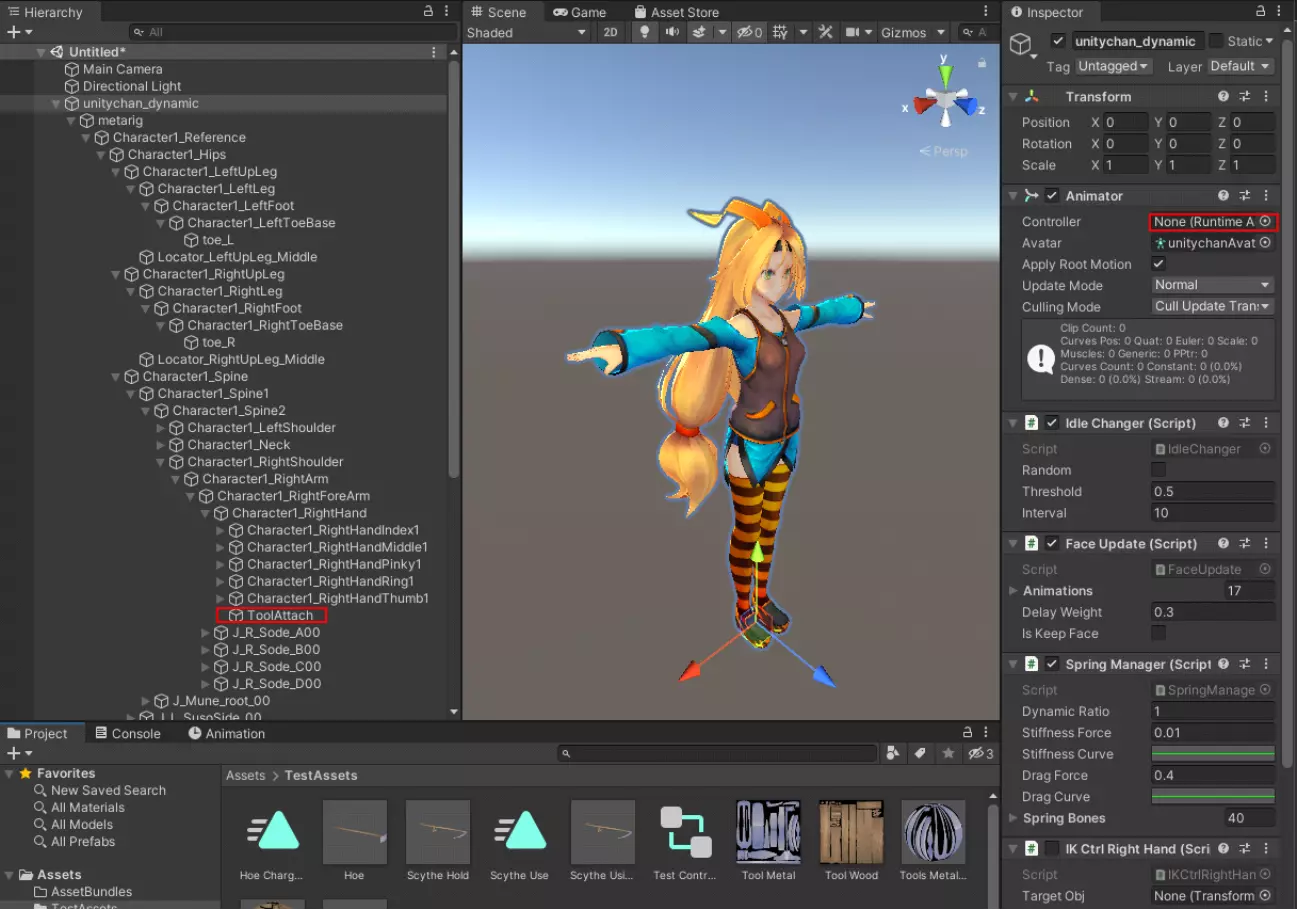
Task: Enable the IK Ctrl Right Hand script
Action: 1052,849
